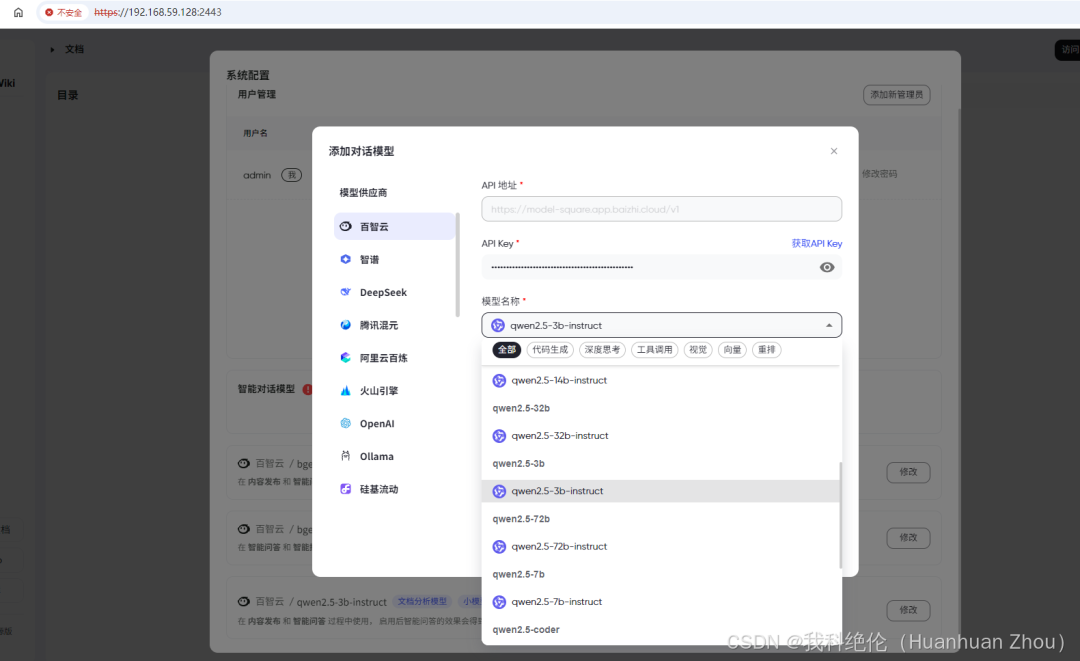This screenshot has width=1080, height=661.
Task: Click eye icon of second 百智云 / bge row
Action: (x=244, y=529)
